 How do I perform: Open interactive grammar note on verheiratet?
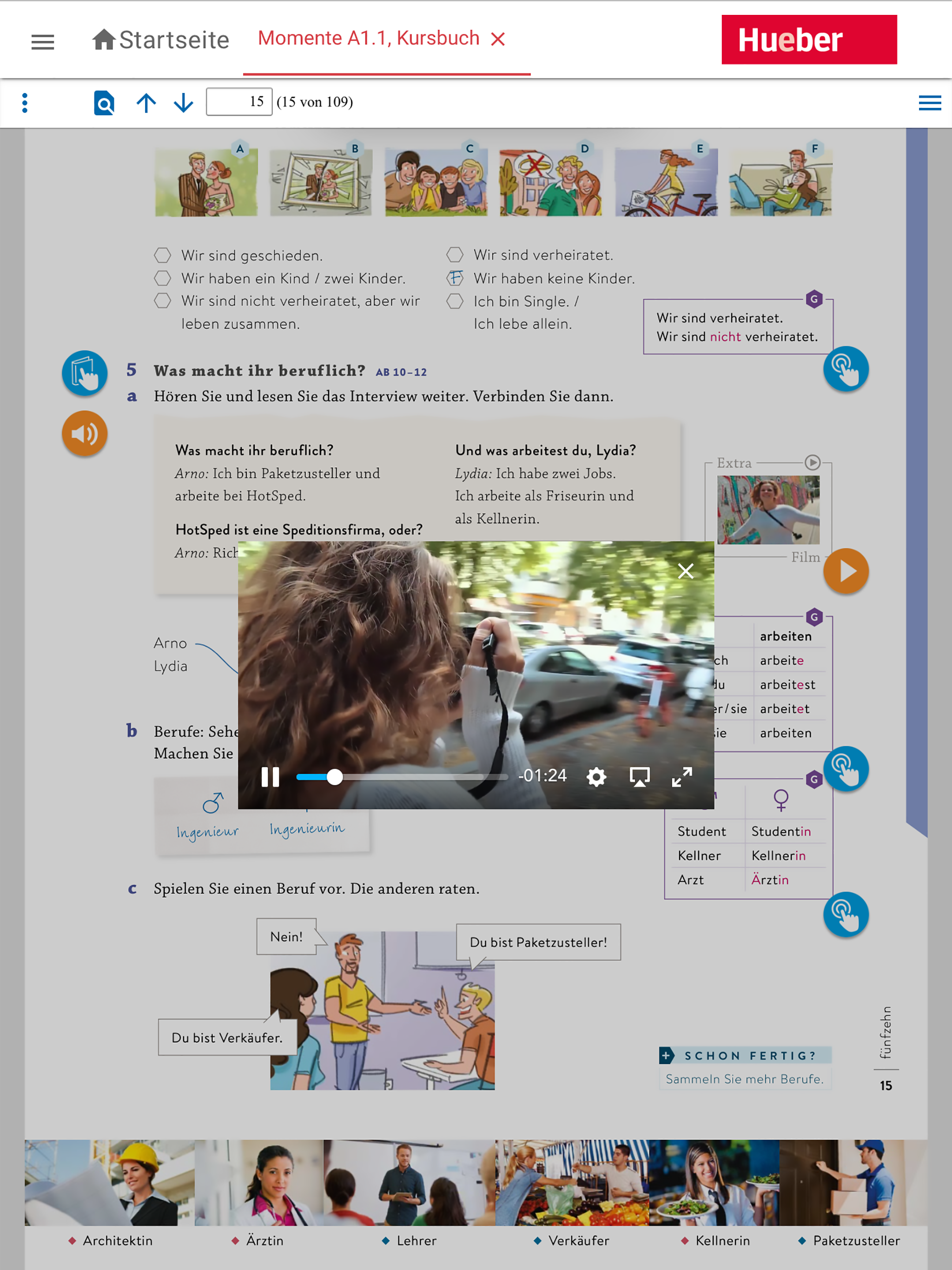click(846, 369)
